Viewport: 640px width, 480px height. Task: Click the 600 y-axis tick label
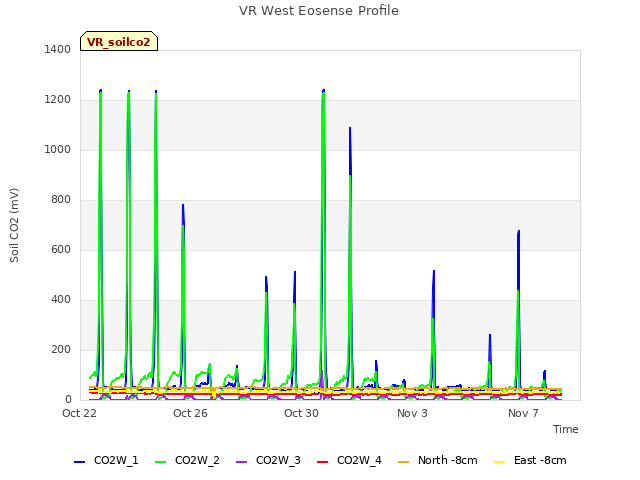pos(61,249)
